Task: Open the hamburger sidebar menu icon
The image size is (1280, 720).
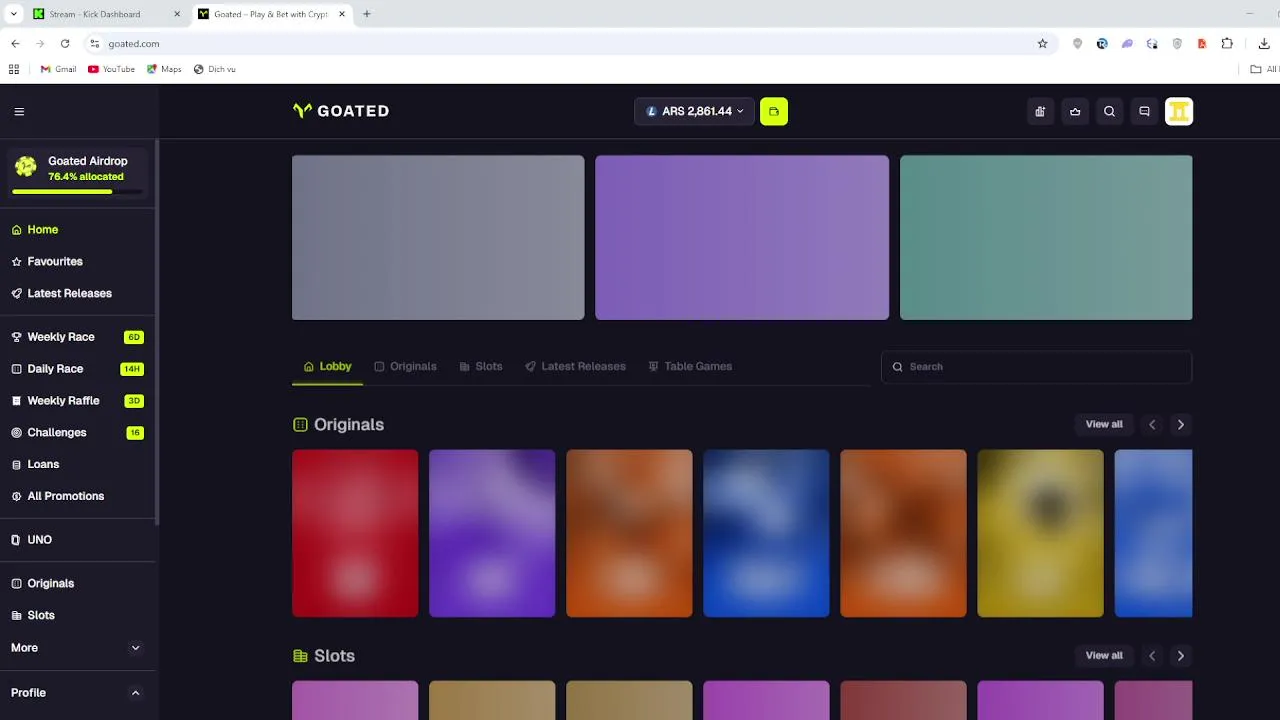Action: tap(19, 112)
